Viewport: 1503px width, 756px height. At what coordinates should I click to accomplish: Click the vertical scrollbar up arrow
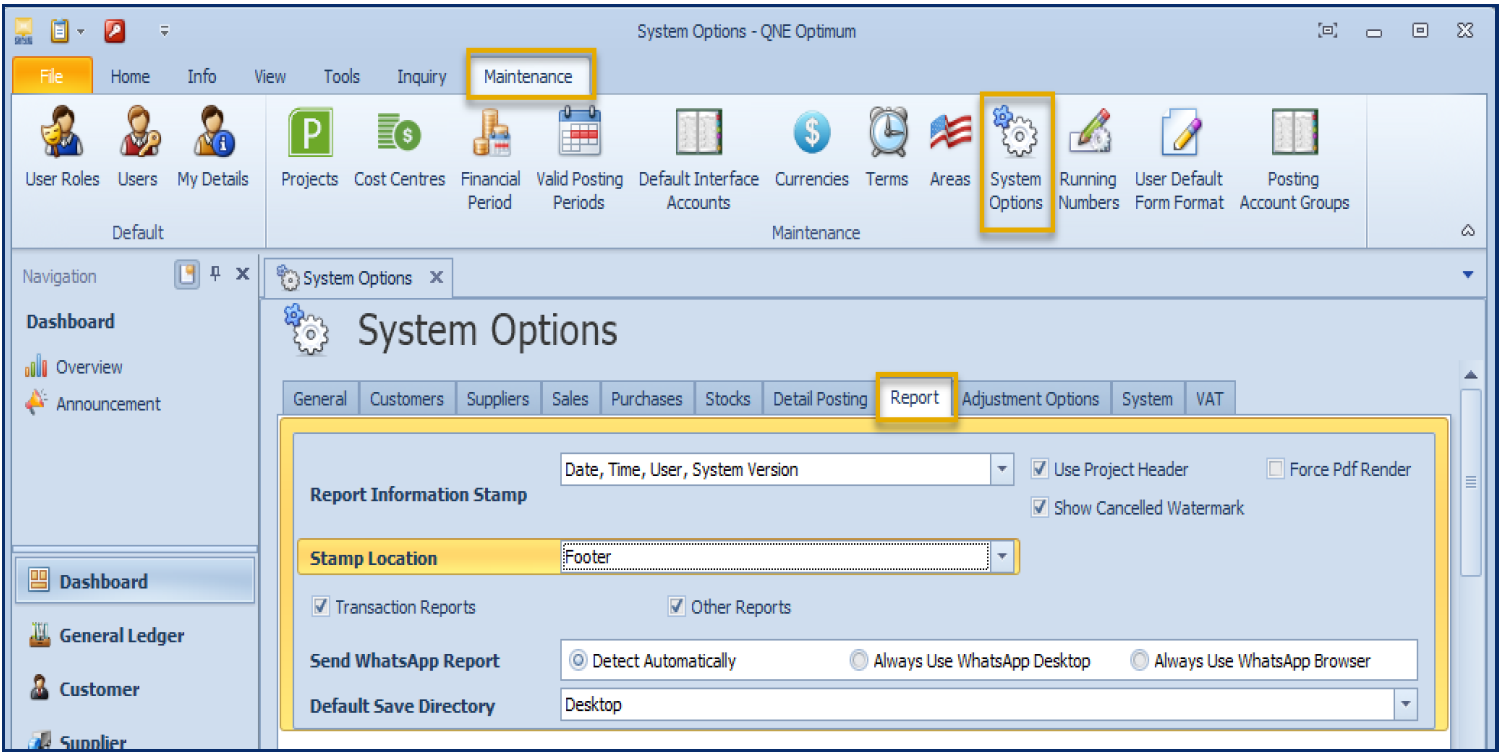click(1471, 374)
